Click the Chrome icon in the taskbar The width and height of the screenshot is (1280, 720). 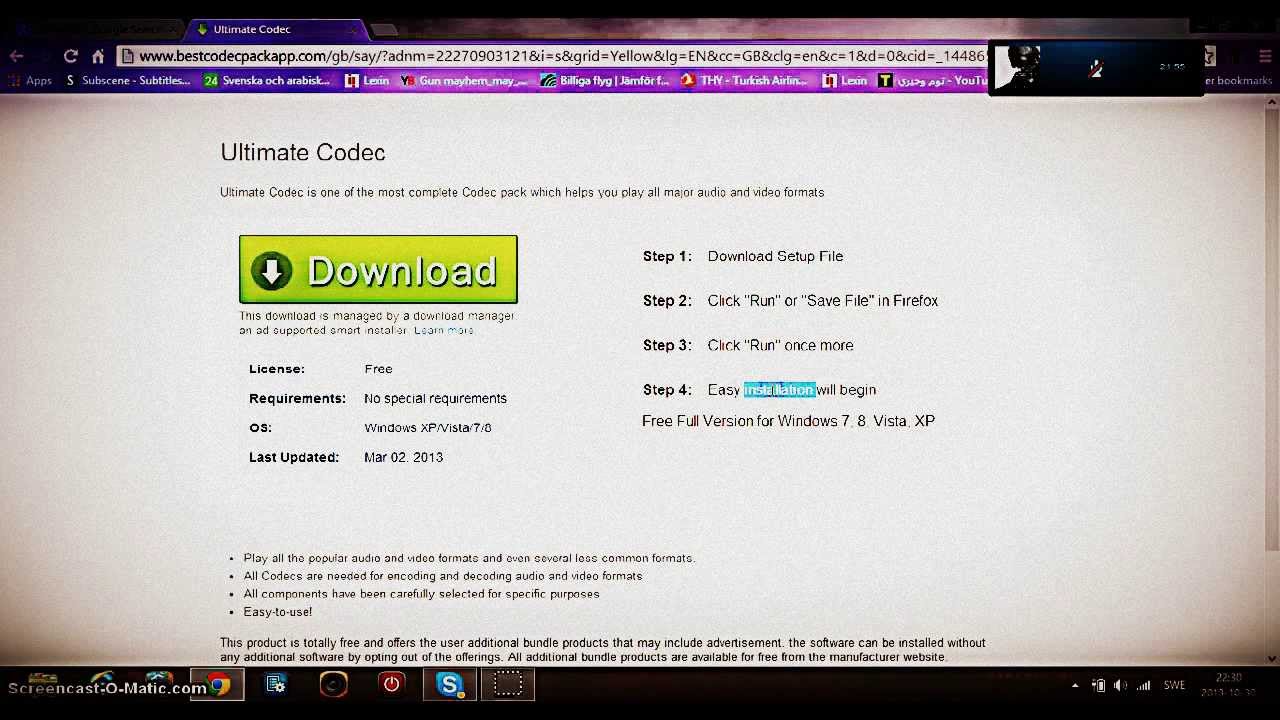tap(218, 685)
